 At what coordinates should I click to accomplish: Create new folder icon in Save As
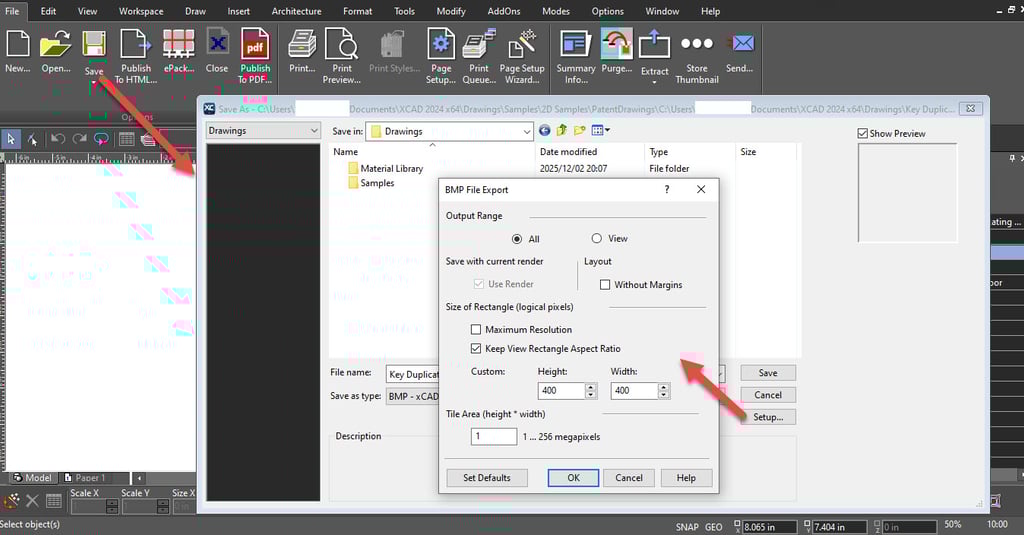pos(579,131)
